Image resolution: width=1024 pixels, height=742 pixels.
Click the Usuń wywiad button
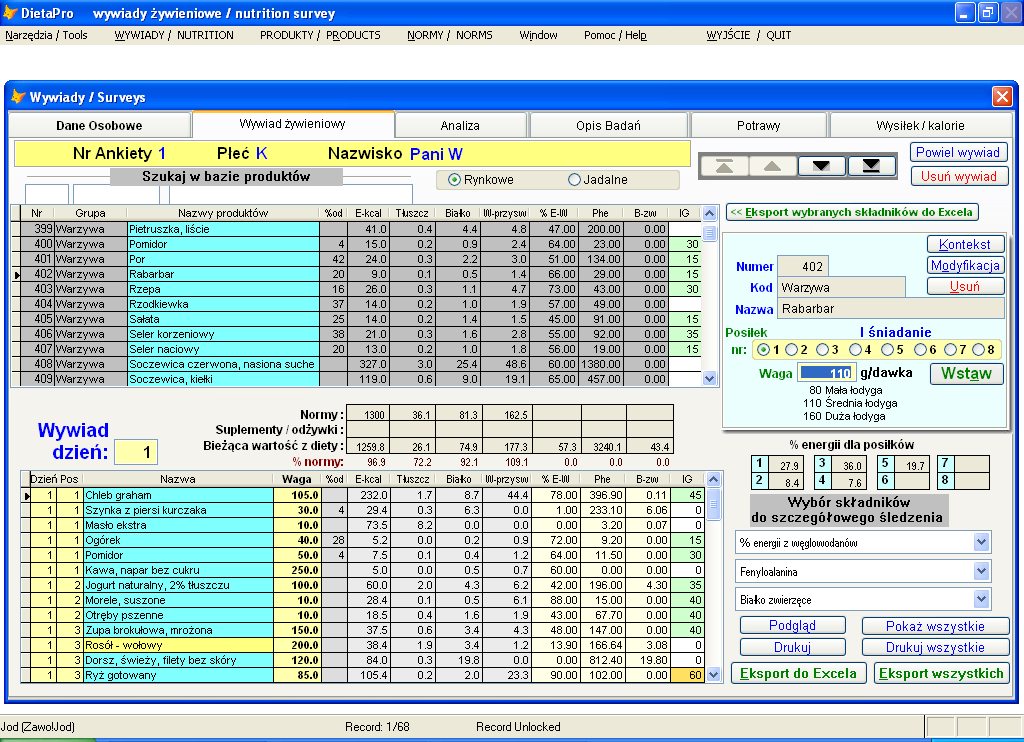tap(959, 176)
